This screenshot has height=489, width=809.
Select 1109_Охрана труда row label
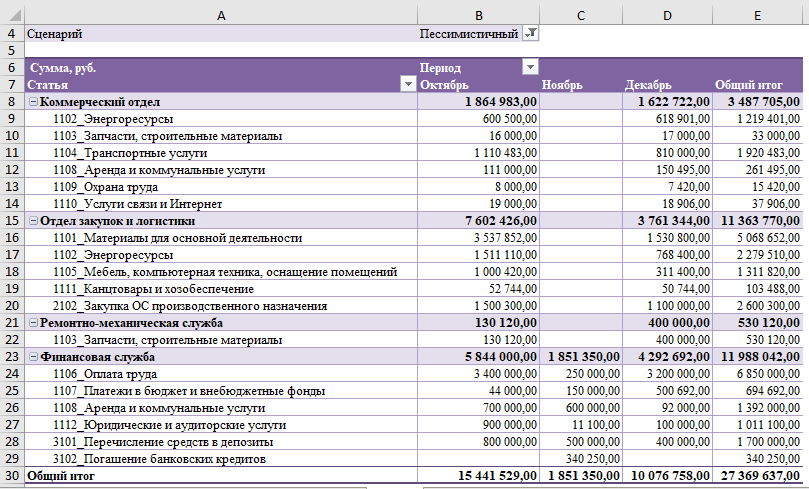click(x=105, y=187)
